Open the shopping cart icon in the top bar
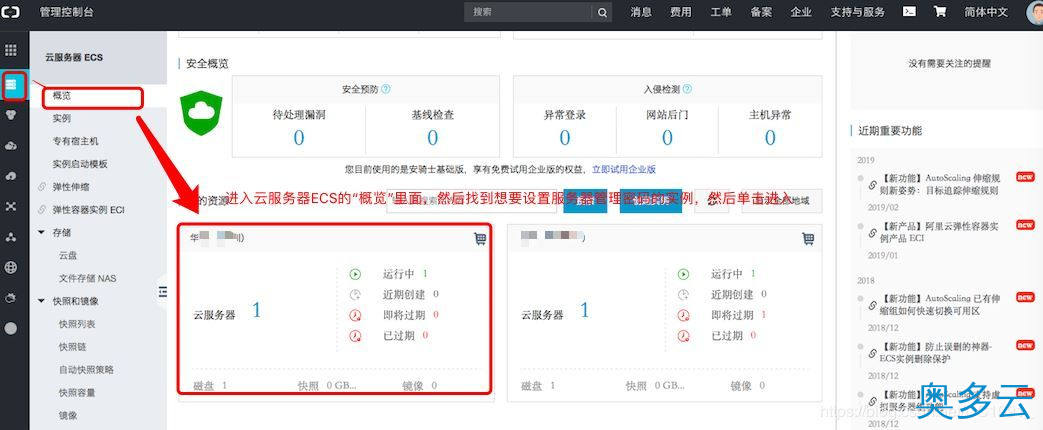Screen dimensions: 1043x430 point(940,11)
